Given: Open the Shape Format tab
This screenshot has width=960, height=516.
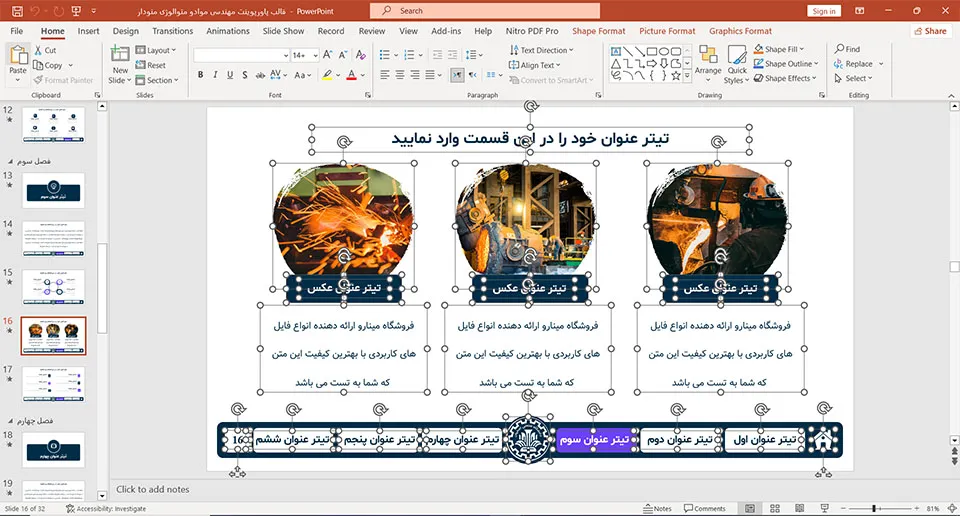Looking at the screenshot, I should [599, 31].
